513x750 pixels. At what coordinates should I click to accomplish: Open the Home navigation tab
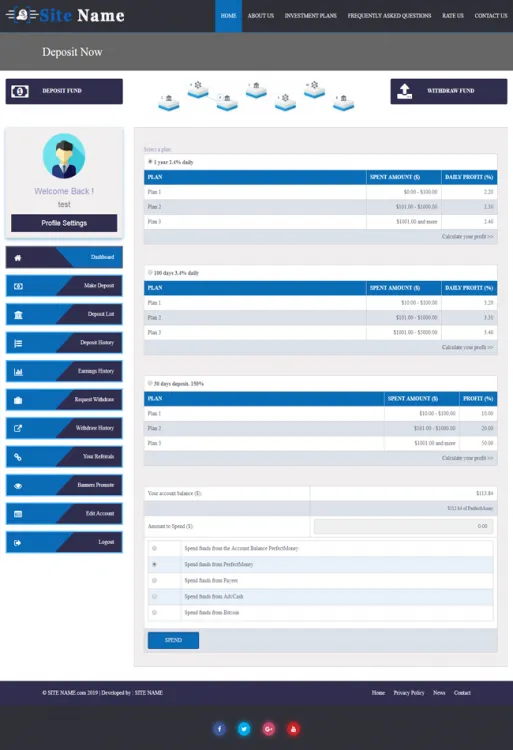(229, 16)
